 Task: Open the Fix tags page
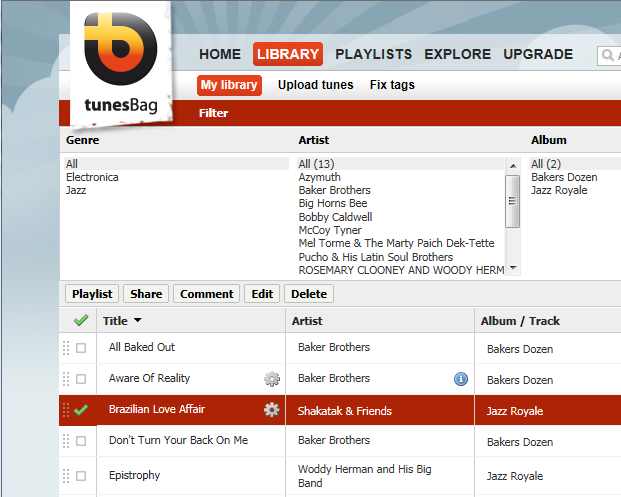click(392, 85)
